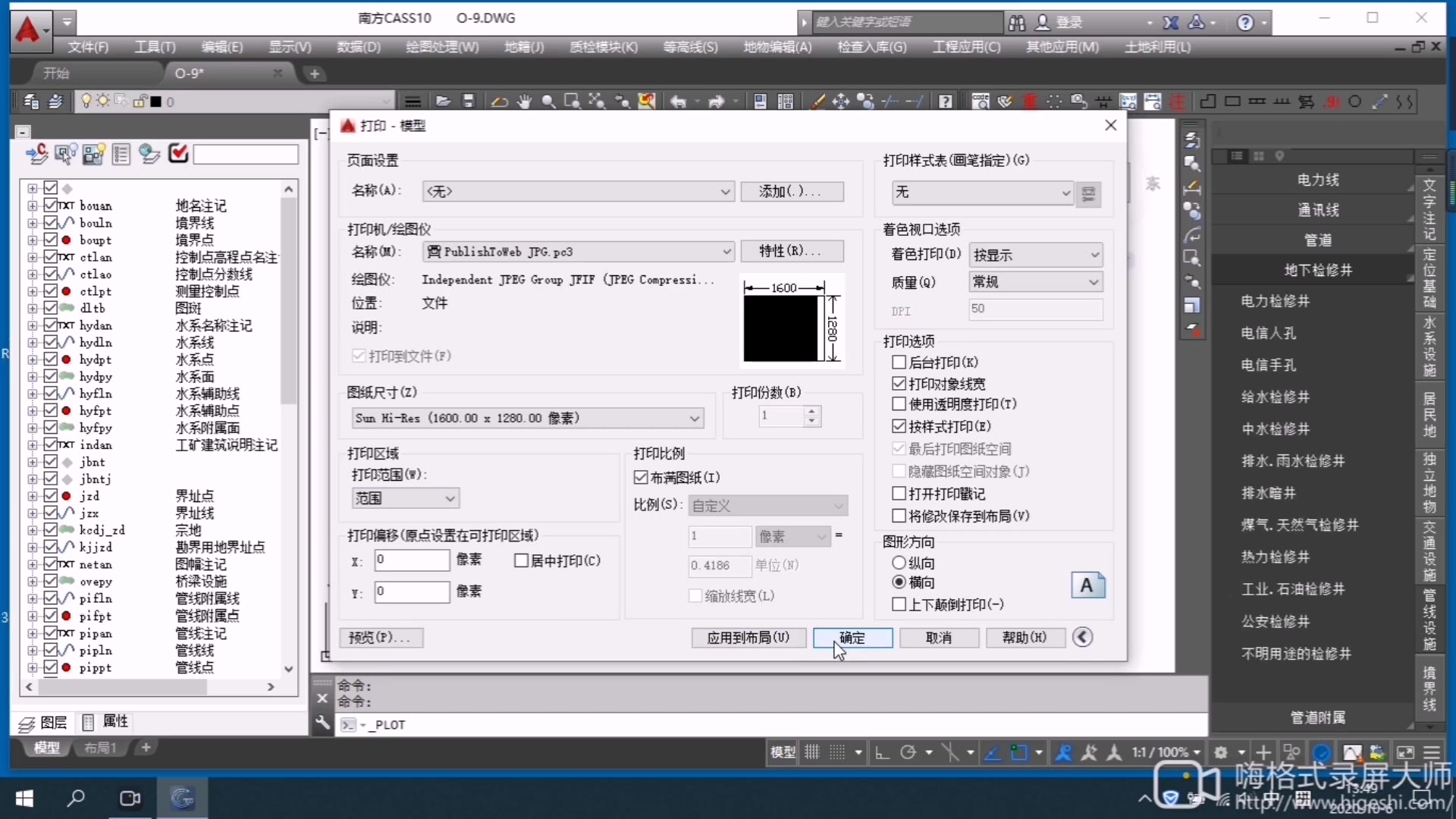
Task: Toggle 打印对象线宽 checkbox
Action: click(899, 384)
